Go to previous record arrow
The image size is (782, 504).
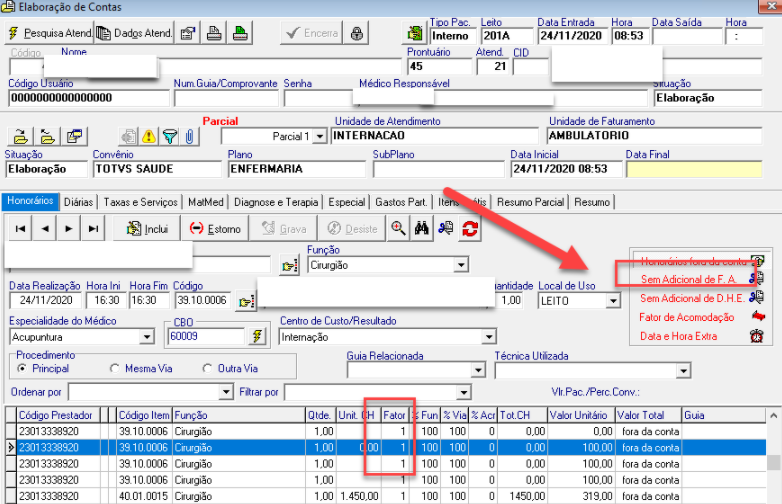[x=45, y=229]
